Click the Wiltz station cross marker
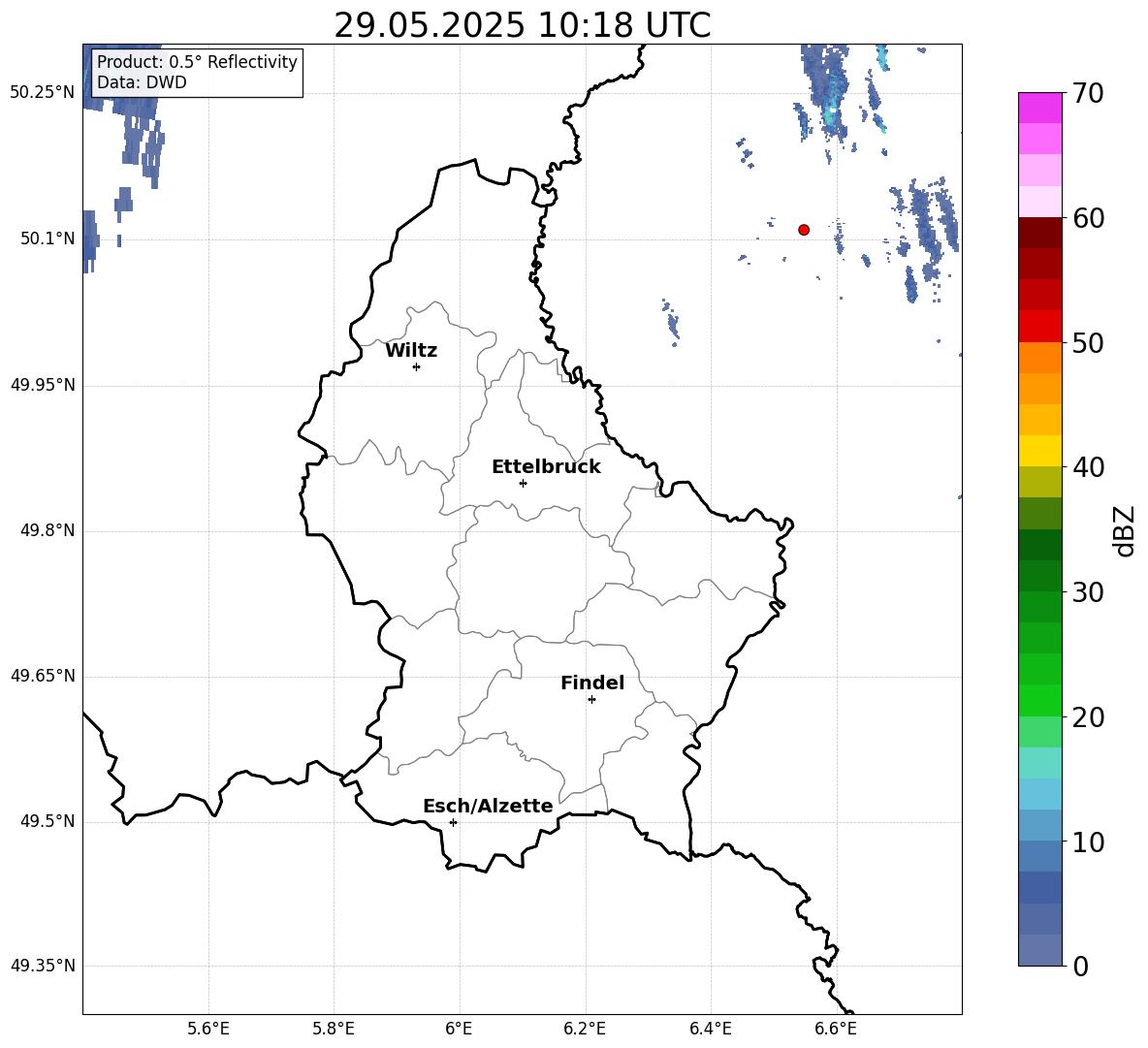The width and height of the screenshot is (1148, 1048). tap(416, 366)
